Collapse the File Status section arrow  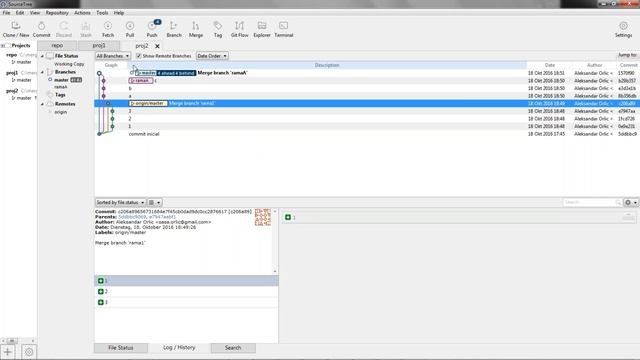click(42, 56)
